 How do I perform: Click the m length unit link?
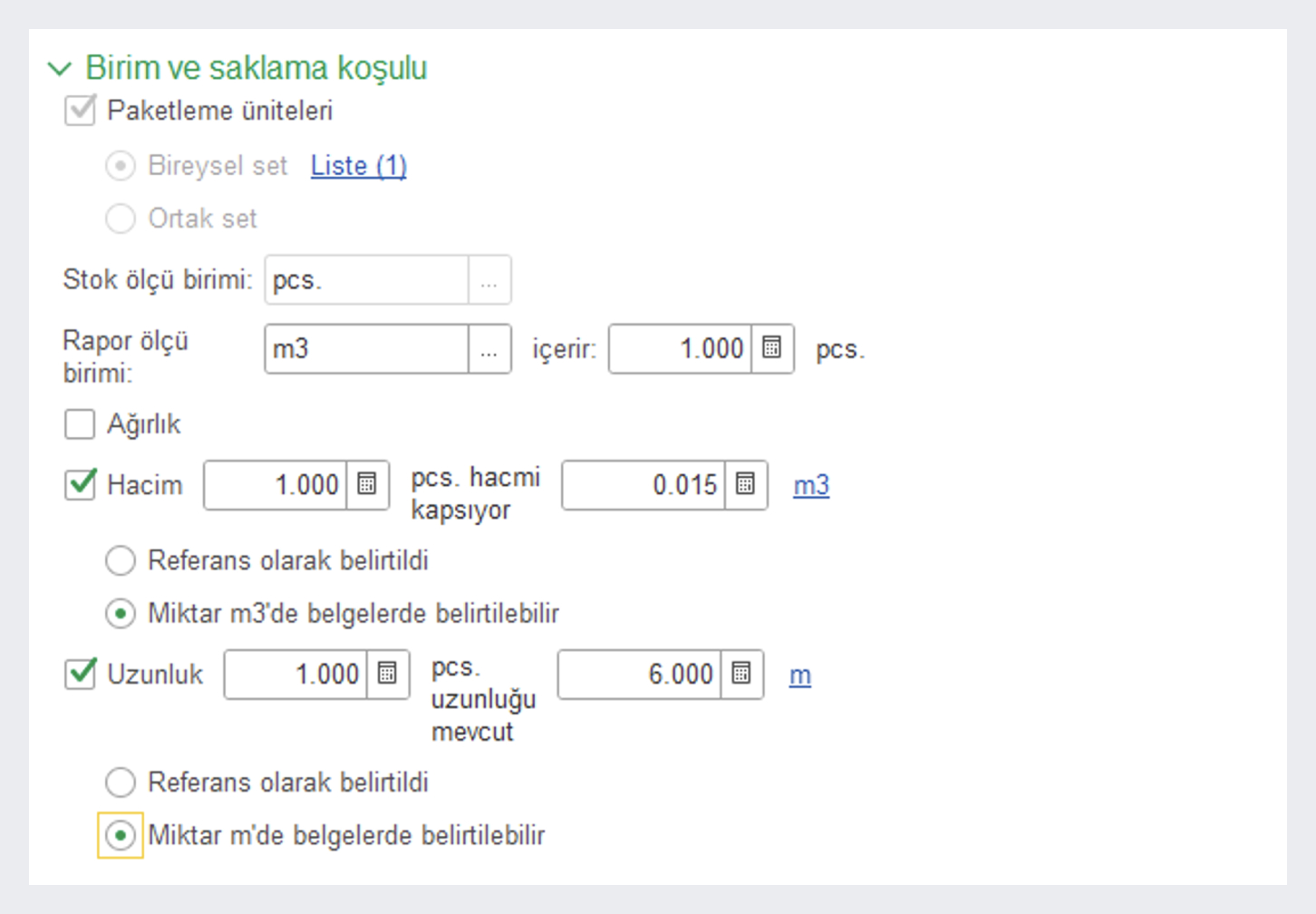[x=799, y=675]
